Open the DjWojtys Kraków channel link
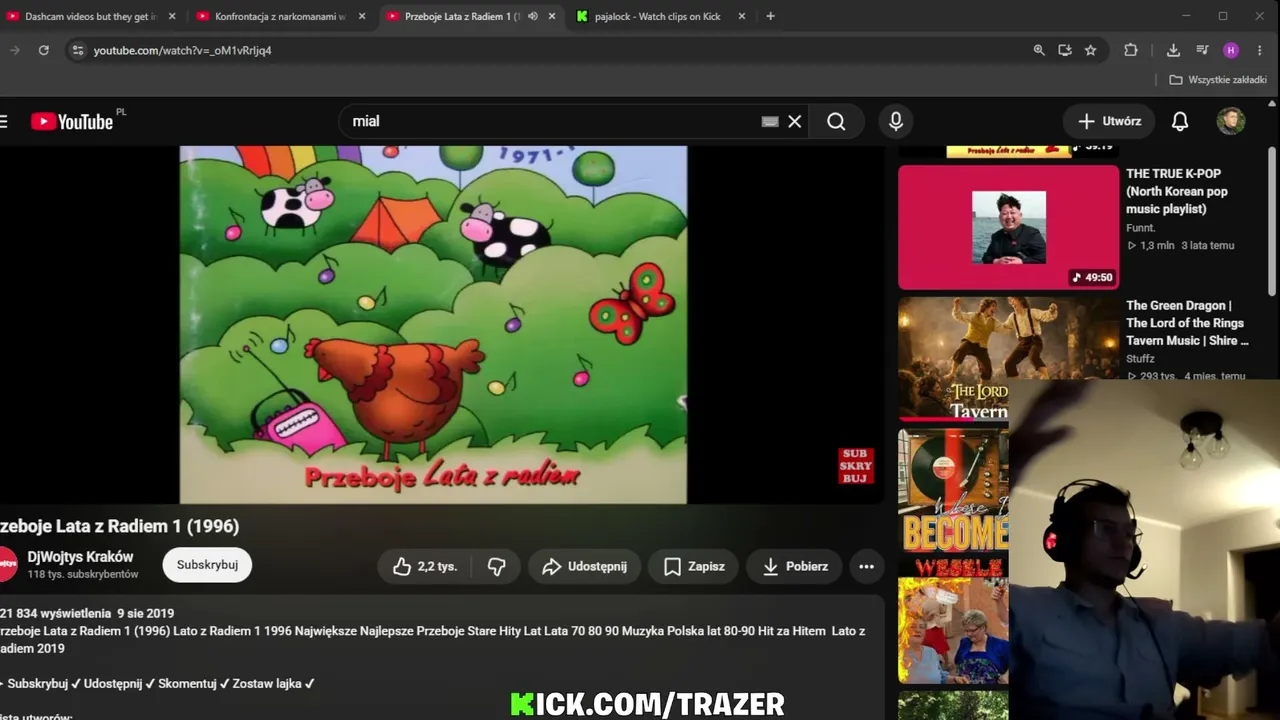The image size is (1280, 720). [80, 557]
